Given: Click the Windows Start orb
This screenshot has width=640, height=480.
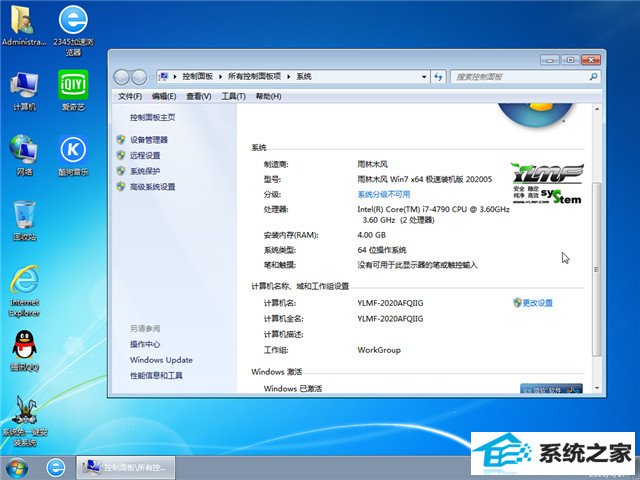Looking at the screenshot, I should (17, 468).
